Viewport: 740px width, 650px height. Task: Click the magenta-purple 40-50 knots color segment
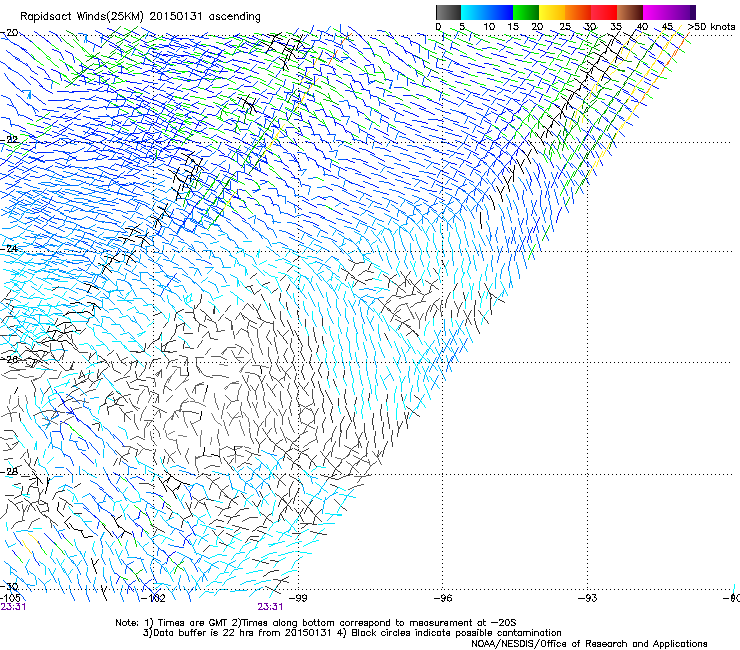click(669, 12)
